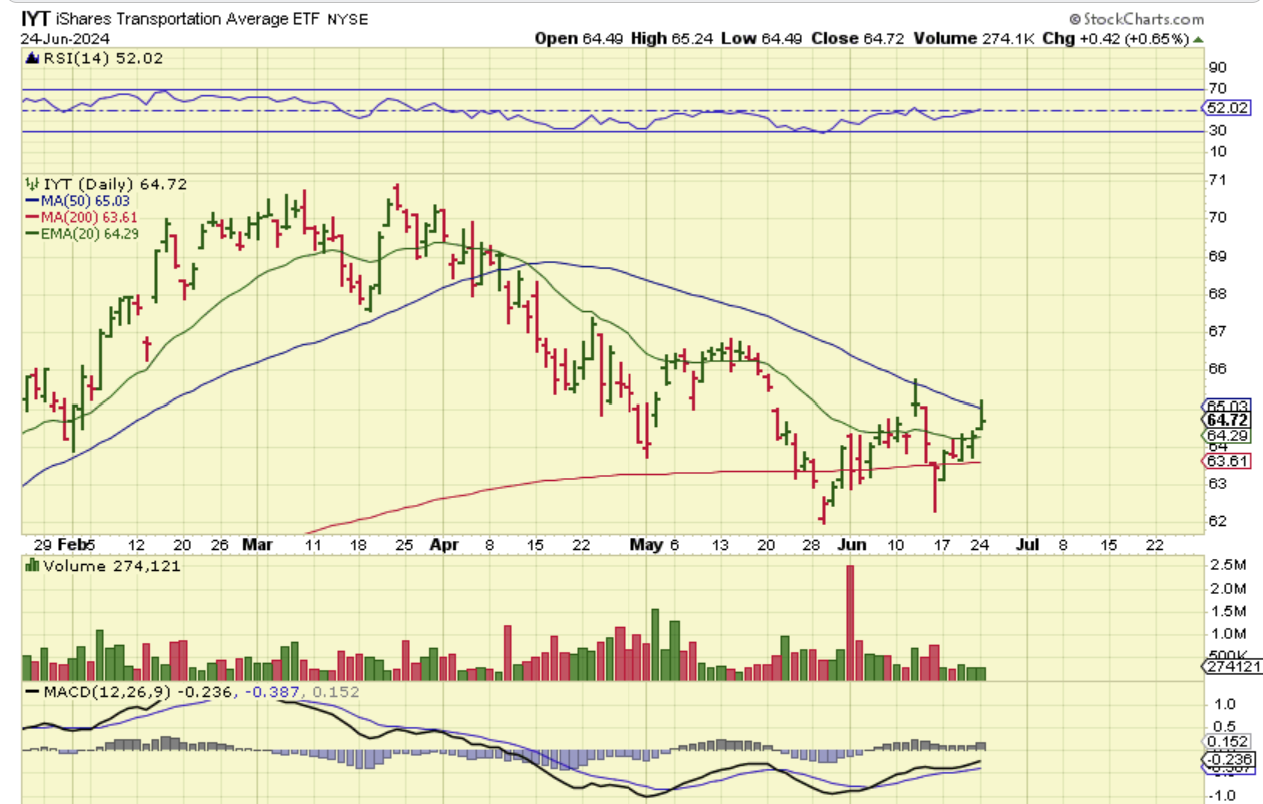Click the -0.236 MACD tag on right axis
This screenshot has width=1263, height=804.
tap(1227, 759)
